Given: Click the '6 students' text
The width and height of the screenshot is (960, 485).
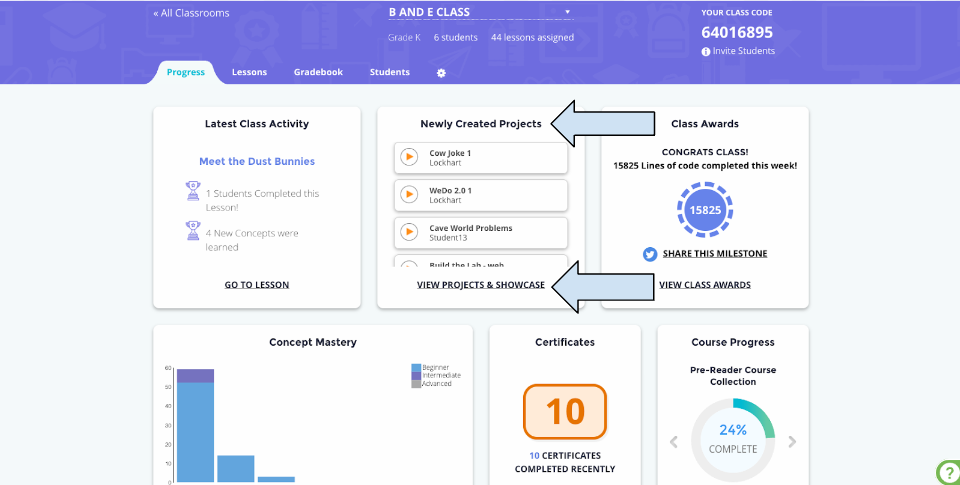Looking at the screenshot, I should [x=456, y=37].
